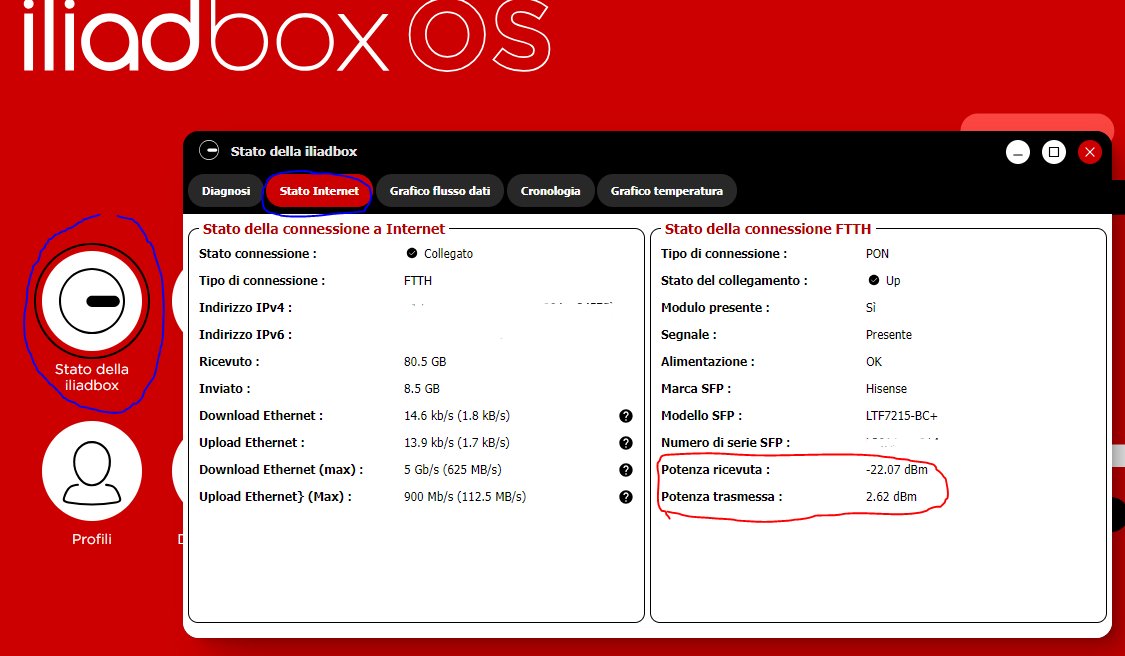Click help icon beside Upload Ethernet row
The width and height of the screenshot is (1125, 656).
(x=626, y=443)
